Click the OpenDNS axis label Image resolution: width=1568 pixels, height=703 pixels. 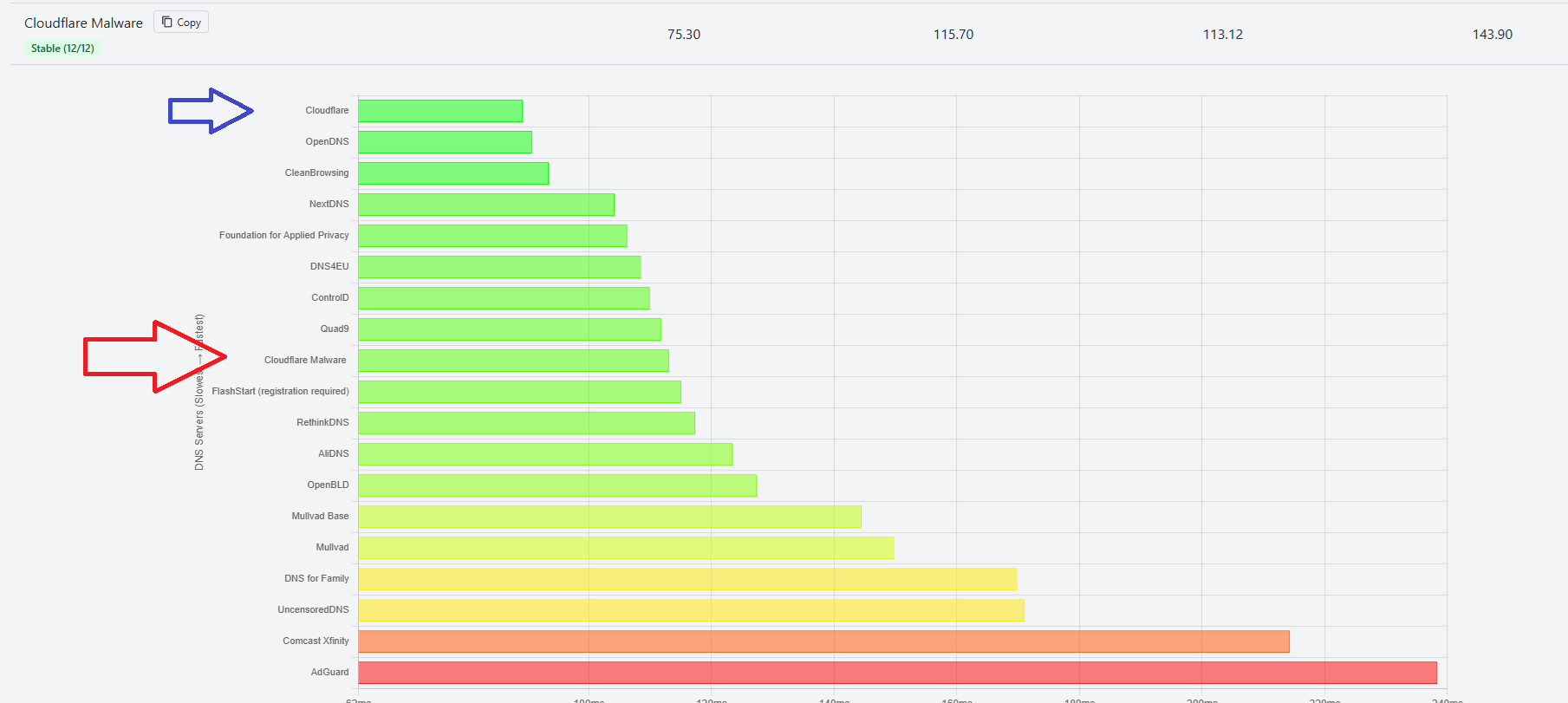tap(327, 142)
